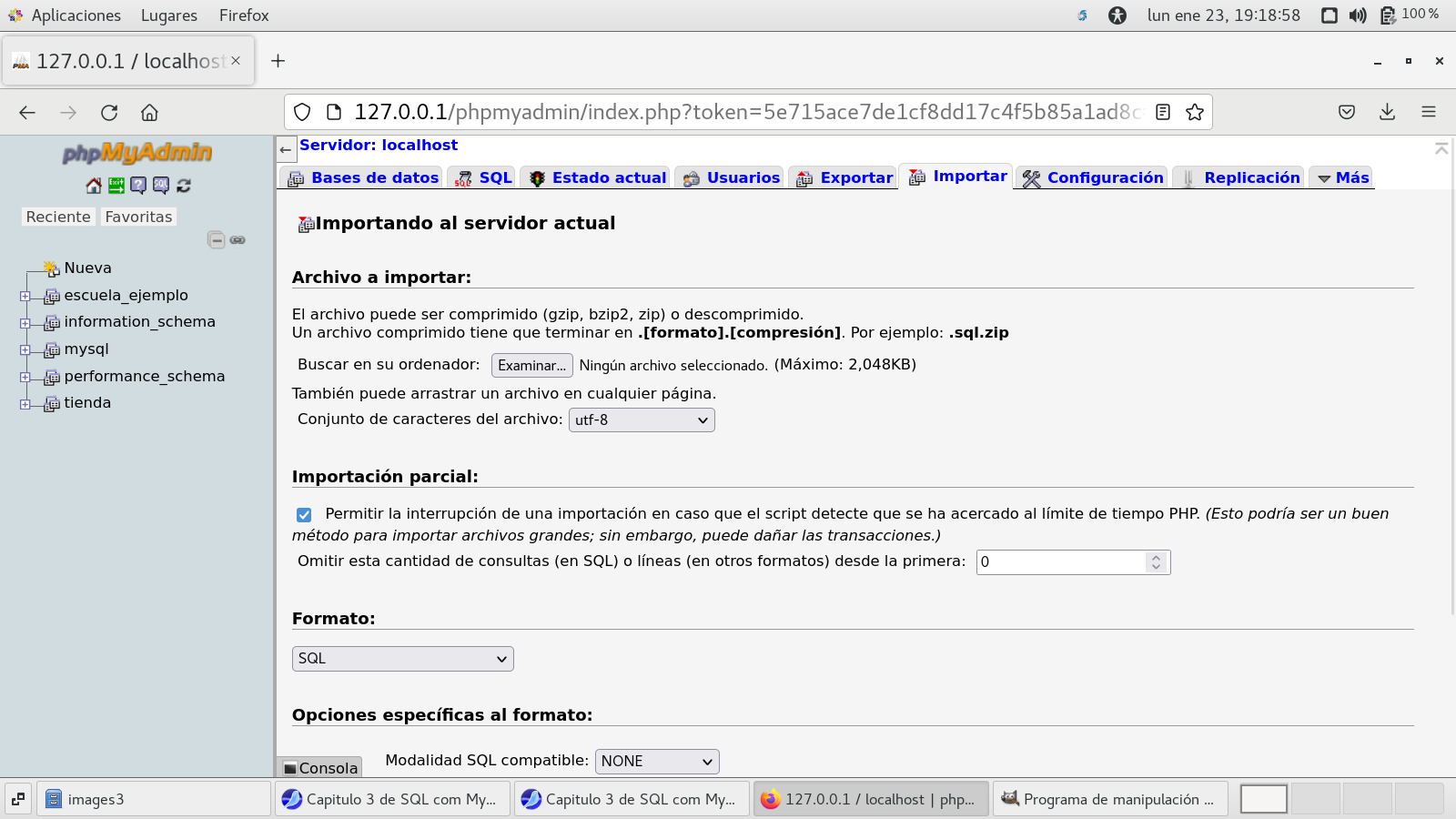Open the utf-8 character set dropdown
The image size is (1456, 819).
(641, 420)
